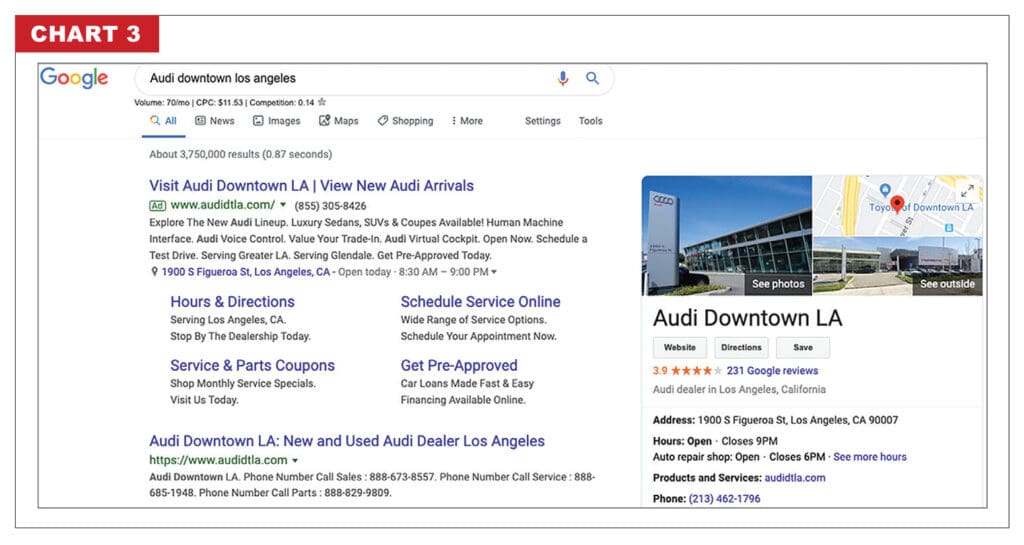Open the More menu
The height and width of the screenshot is (545, 1024).
tap(467, 121)
